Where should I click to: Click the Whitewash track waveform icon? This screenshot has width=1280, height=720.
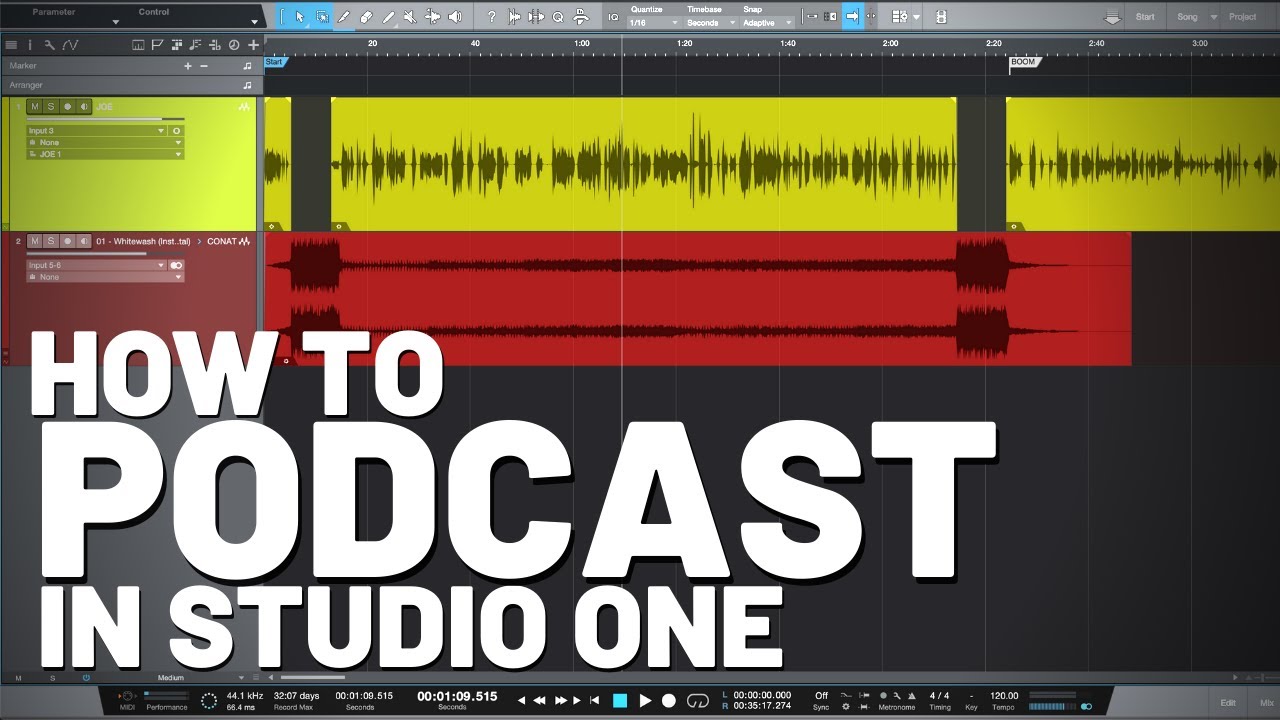(x=244, y=241)
